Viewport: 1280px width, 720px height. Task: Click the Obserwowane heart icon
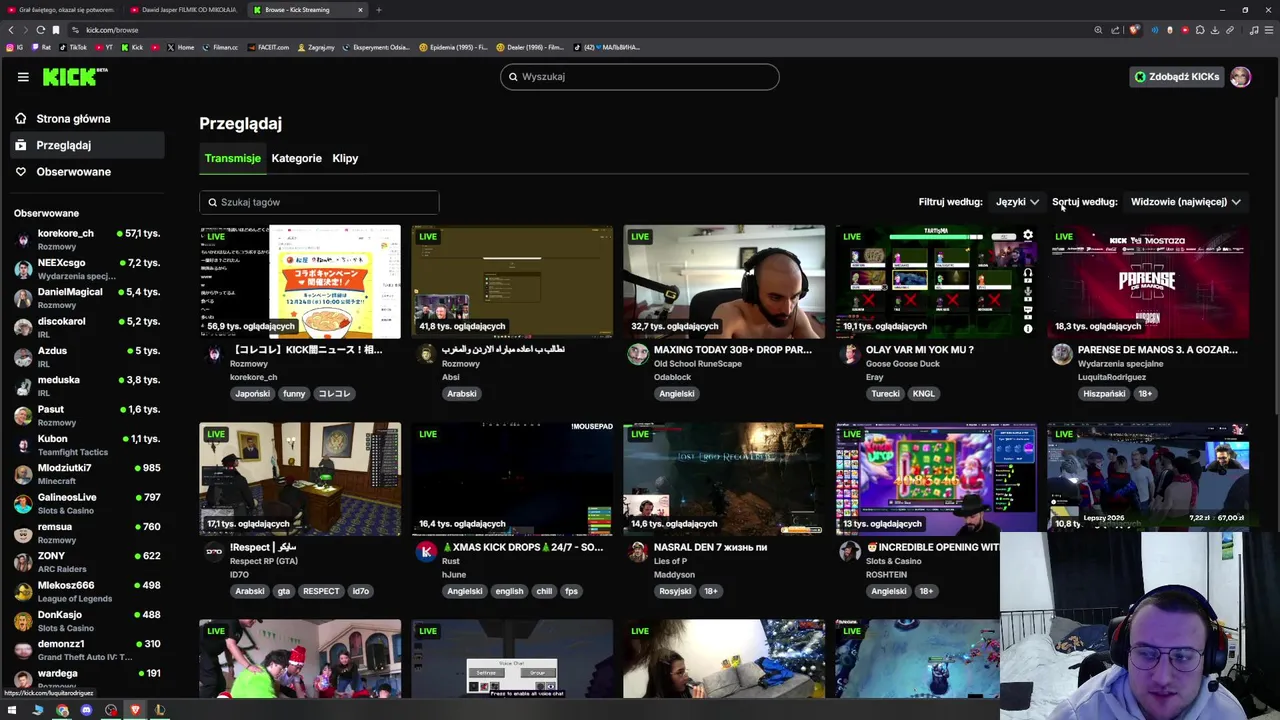(x=20, y=172)
